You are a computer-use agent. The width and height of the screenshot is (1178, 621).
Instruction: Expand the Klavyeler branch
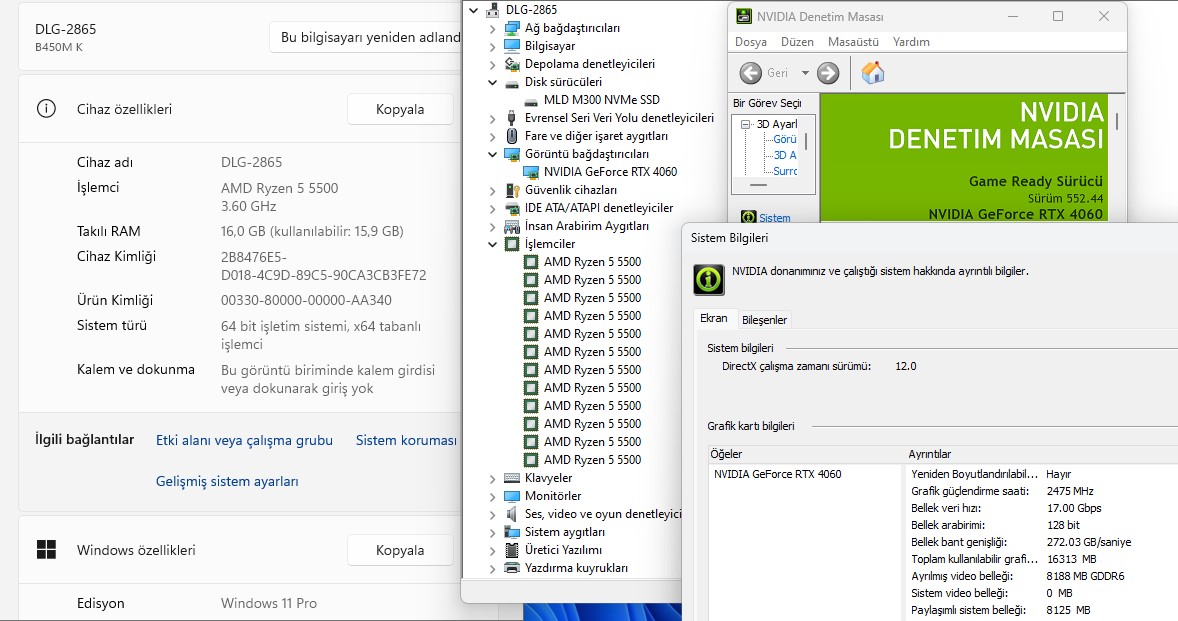[493, 479]
